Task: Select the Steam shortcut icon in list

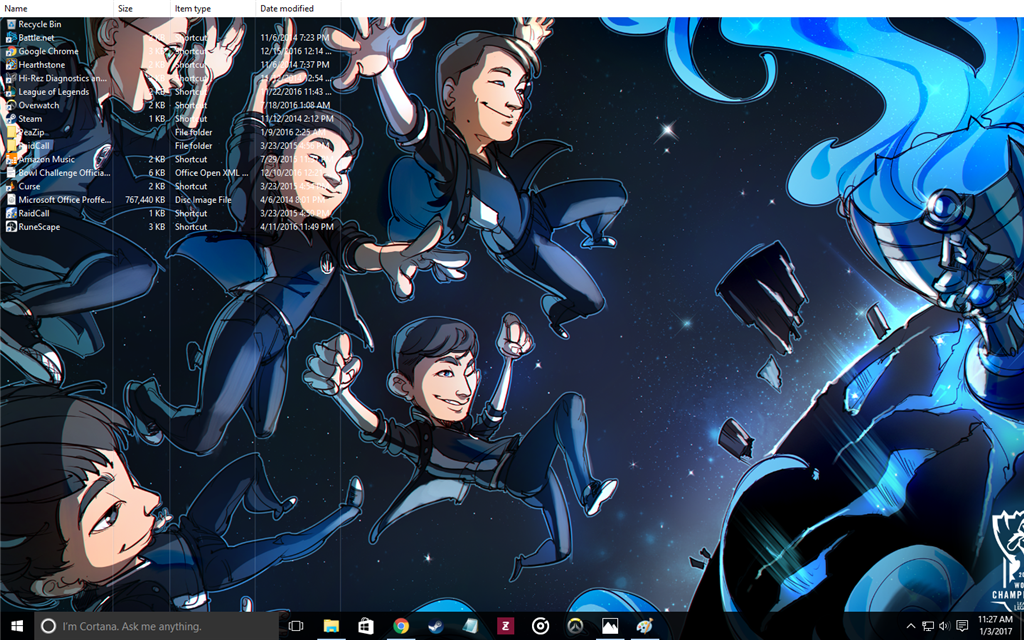Action: [11, 119]
